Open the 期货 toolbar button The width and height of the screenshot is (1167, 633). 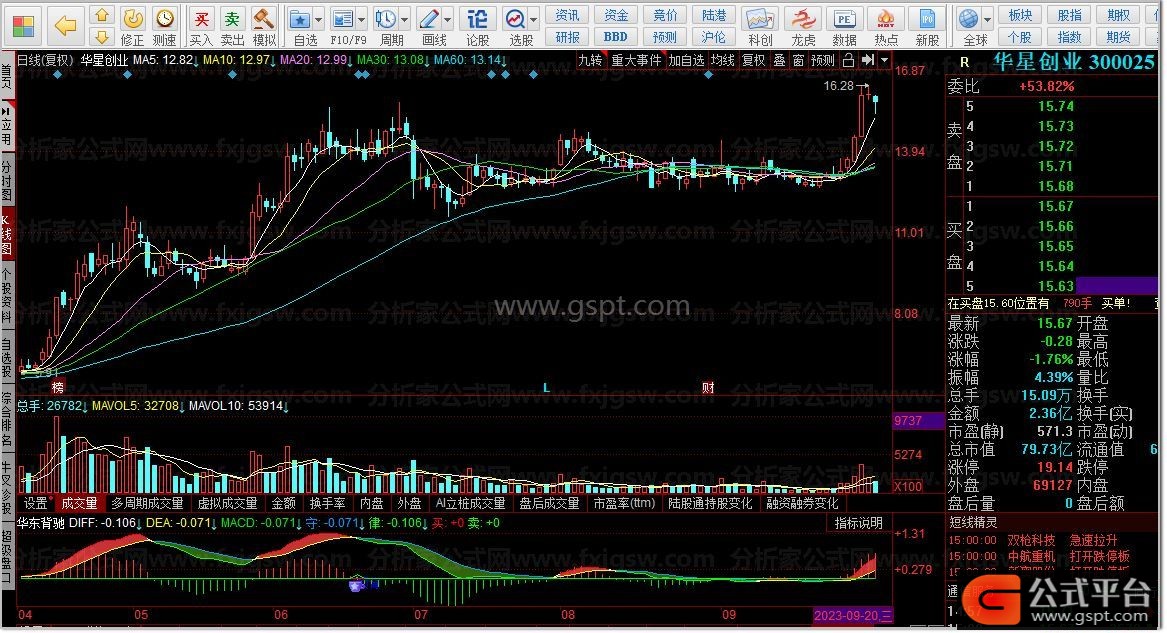[x=1119, y=36]
